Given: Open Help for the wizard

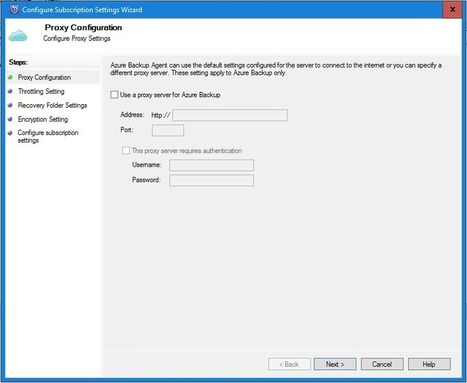Looking at the screenshot, I should (x=429, y=364).
